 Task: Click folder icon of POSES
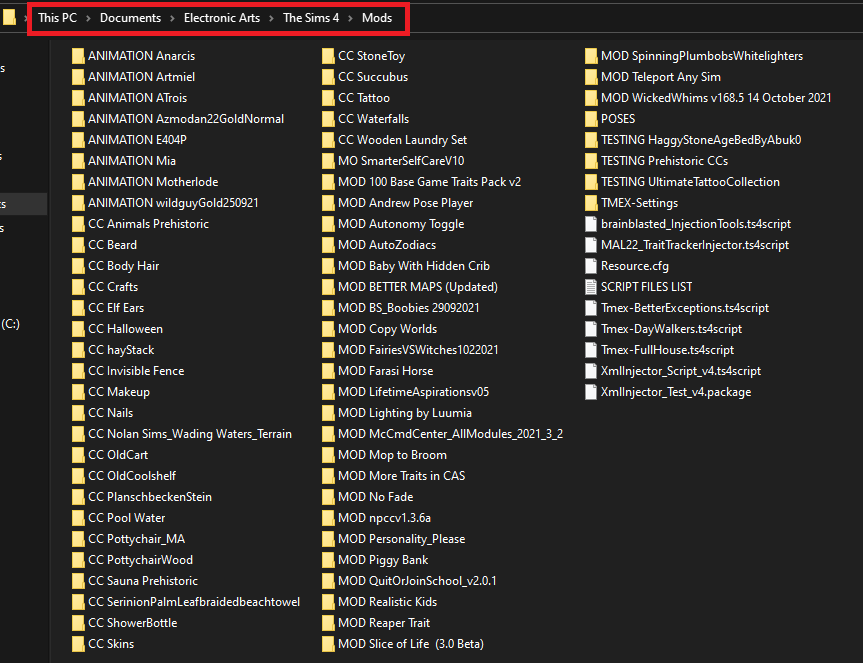(x=591, y=119)
